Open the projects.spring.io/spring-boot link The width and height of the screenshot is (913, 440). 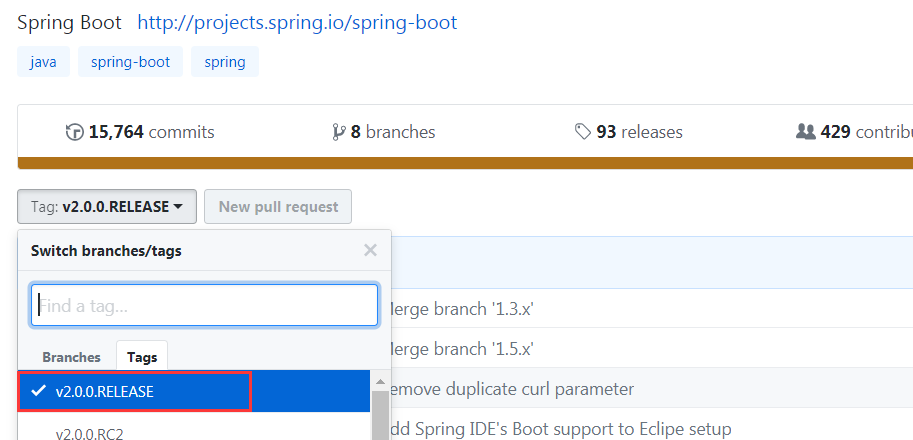[x=297, y=23]
